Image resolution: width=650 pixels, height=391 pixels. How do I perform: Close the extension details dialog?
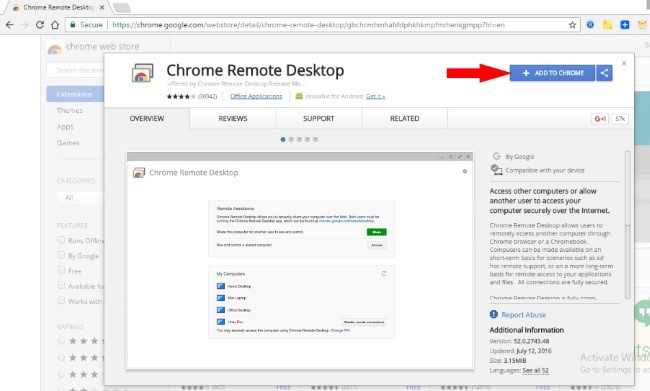(624, 63)
